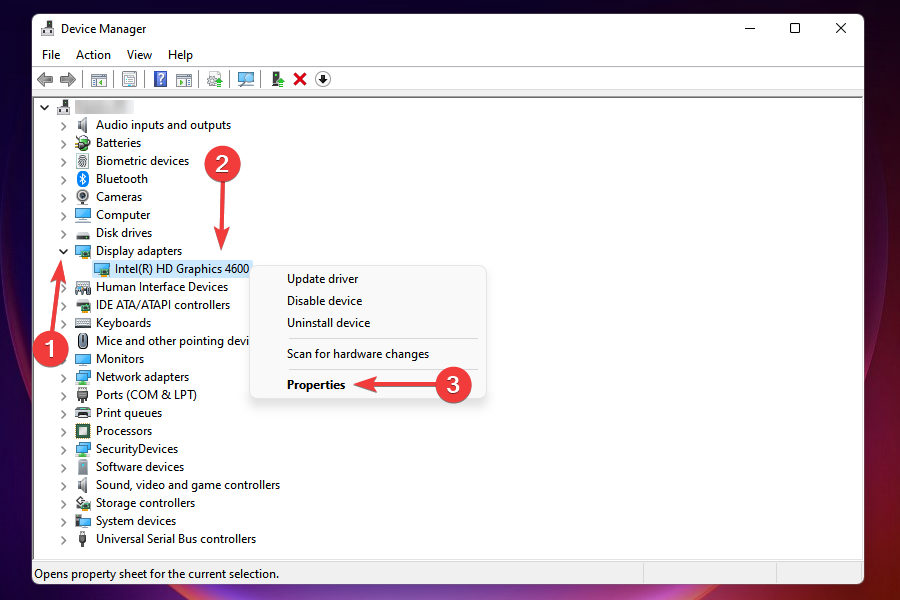Expand the Bluetooth category

pyautogui.click(x=63, y=180)
